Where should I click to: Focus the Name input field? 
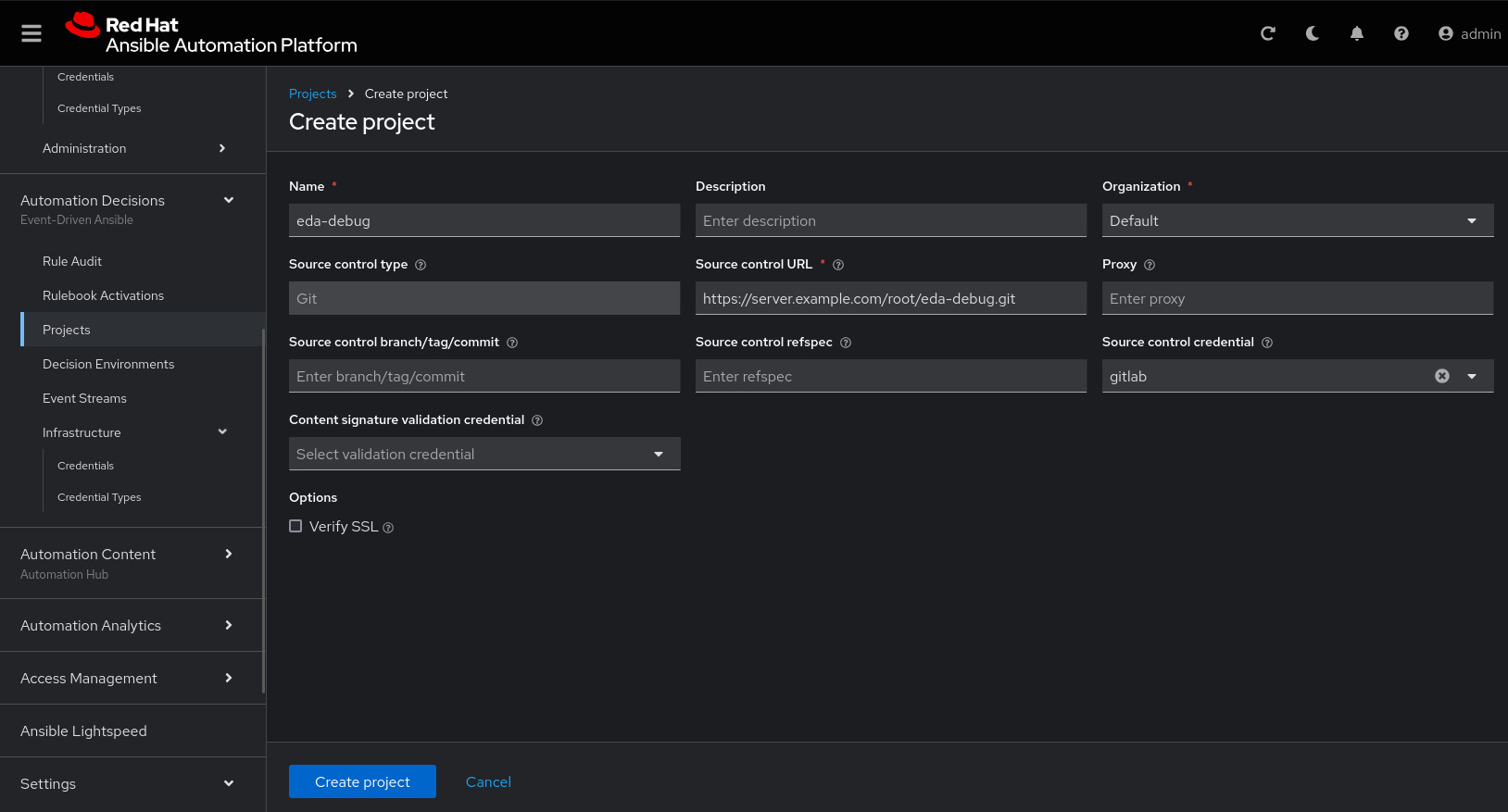pyautogui.click(x=484, y=220)
